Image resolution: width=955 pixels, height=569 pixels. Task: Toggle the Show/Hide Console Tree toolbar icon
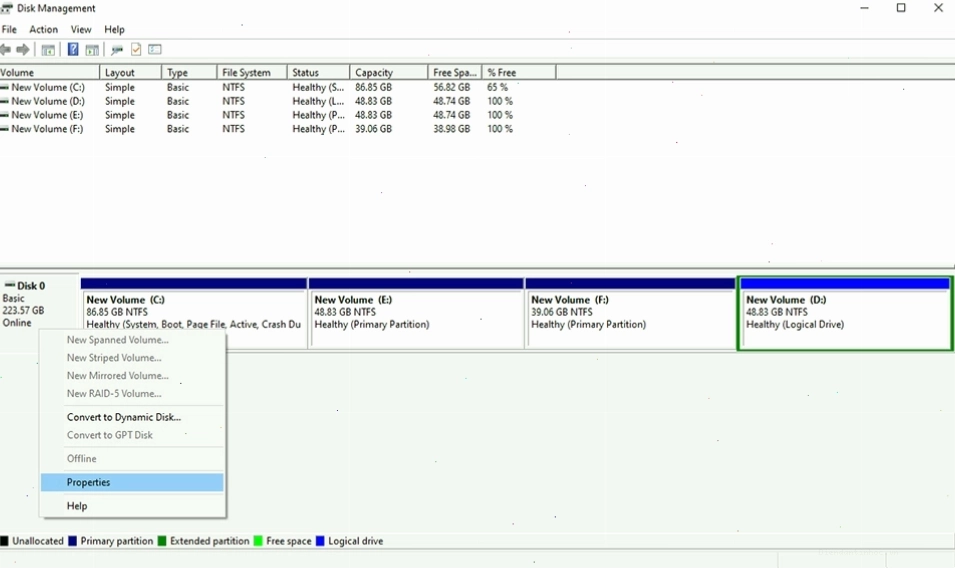tap(48, 50)
